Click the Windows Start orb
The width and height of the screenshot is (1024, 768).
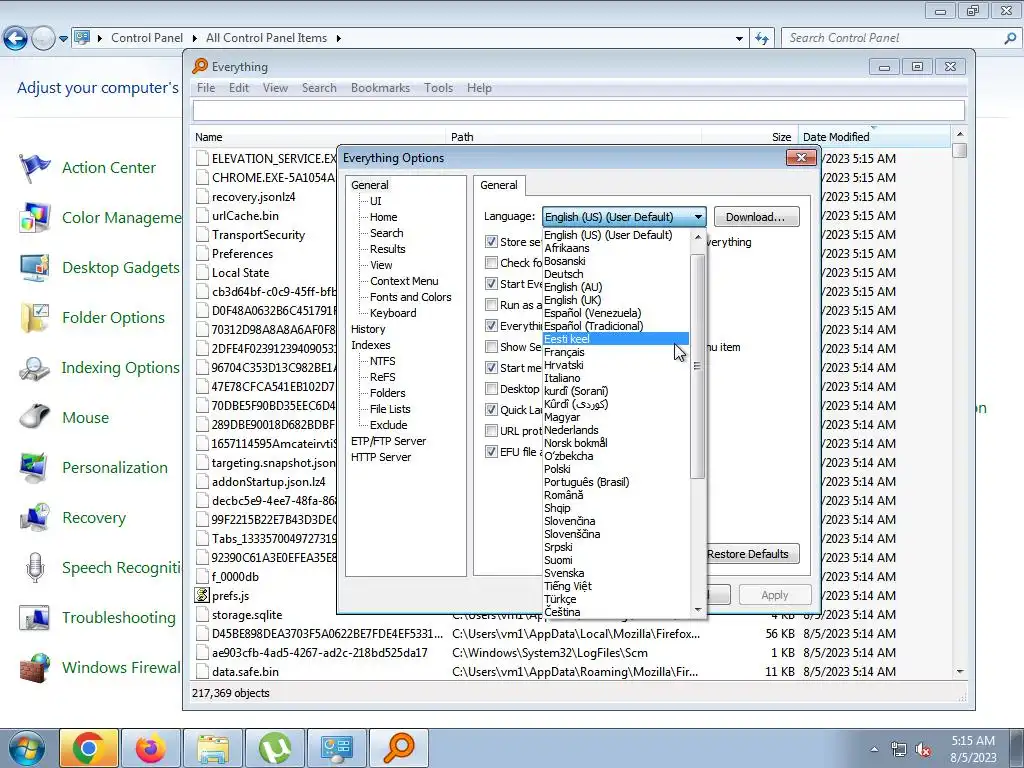pyautogui.click(x=26, y=748)
